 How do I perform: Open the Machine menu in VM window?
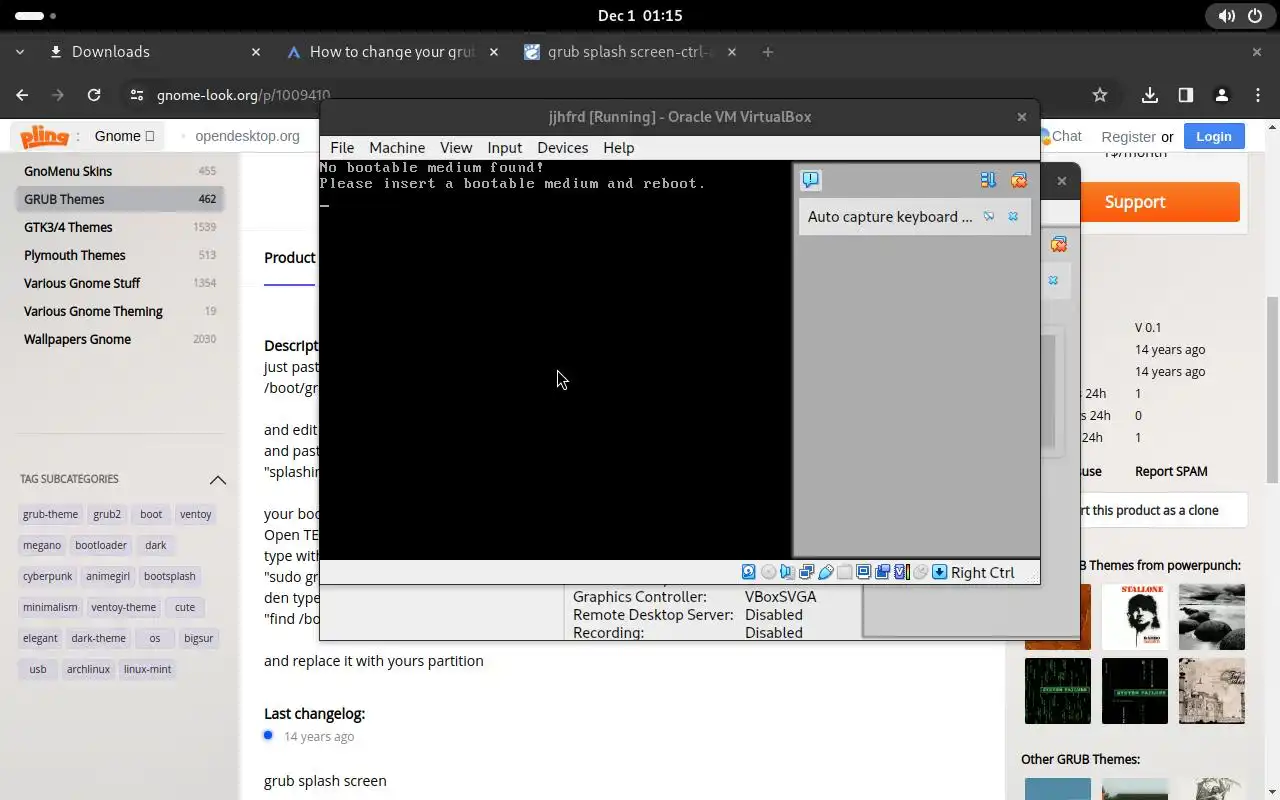(x=397, y=147)
